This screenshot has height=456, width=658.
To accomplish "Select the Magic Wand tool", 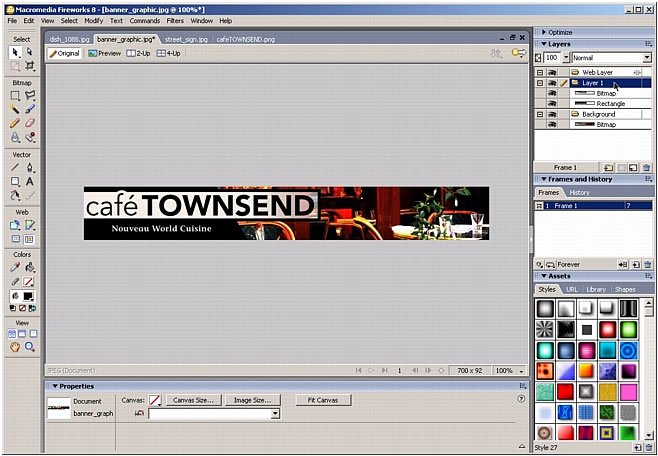I will [x=15, y=109].
